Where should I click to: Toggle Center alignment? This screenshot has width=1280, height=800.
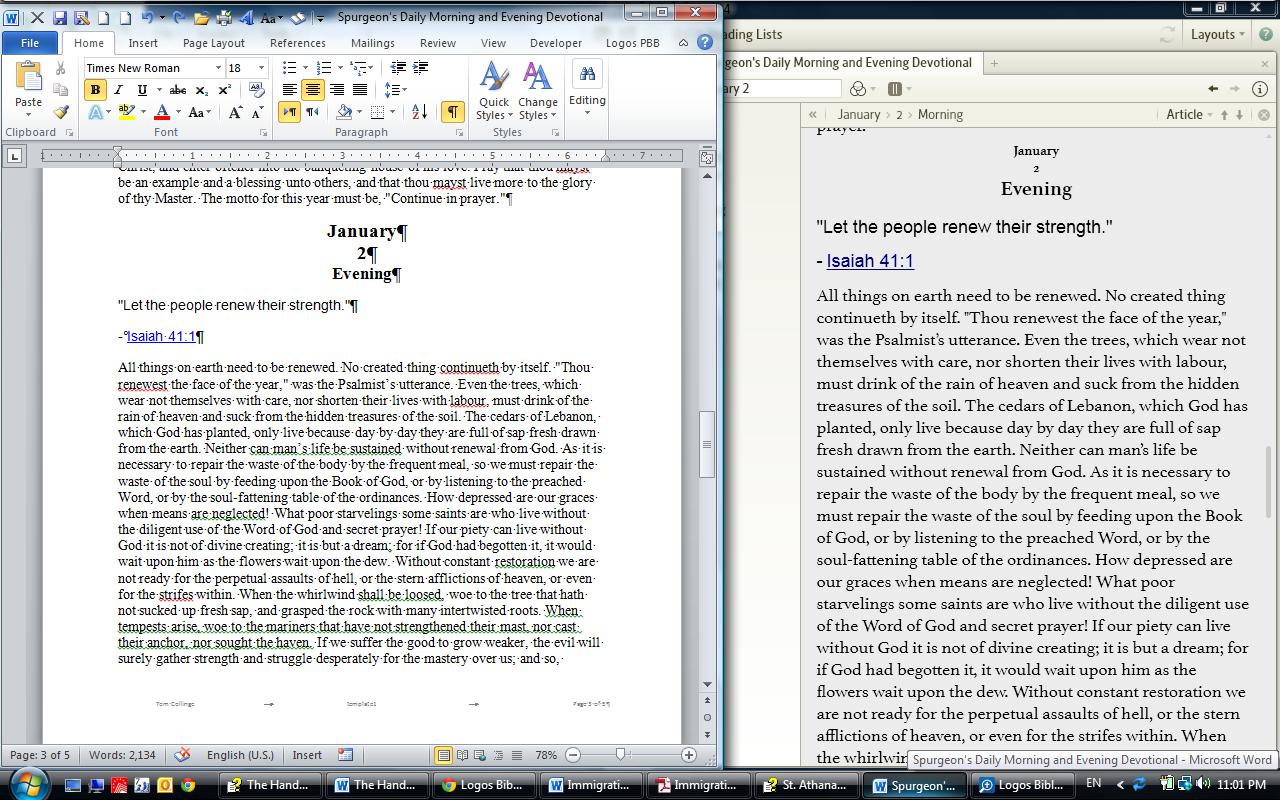coord(313,90)
